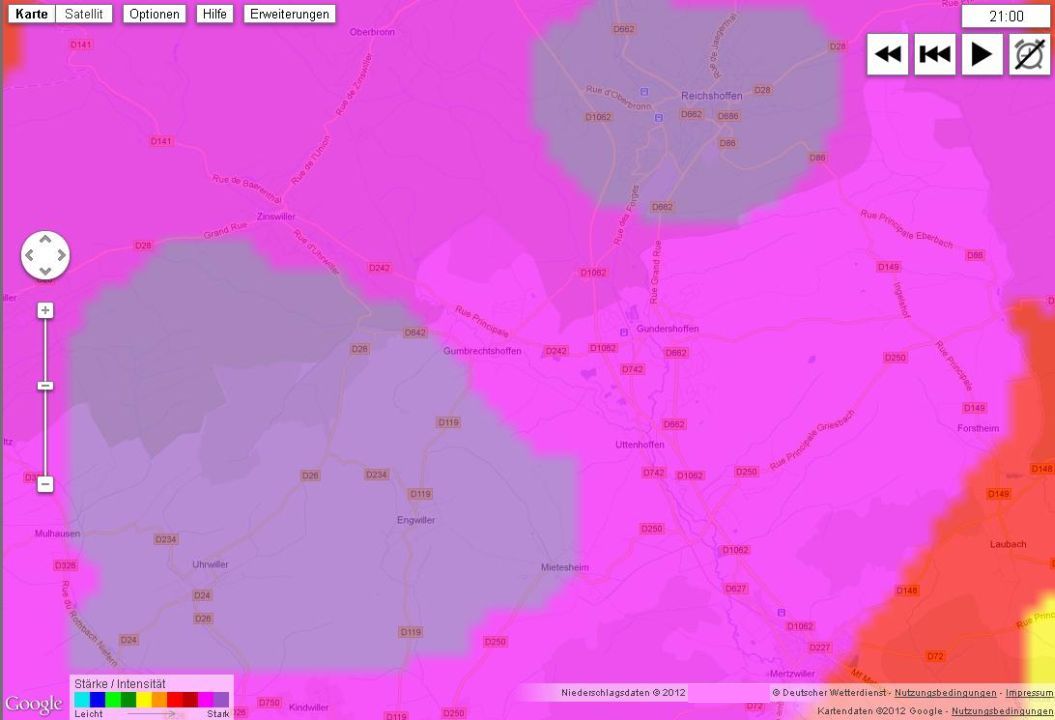
Task: Click the Kindwiller town label
Action: (x=308, y=707)
